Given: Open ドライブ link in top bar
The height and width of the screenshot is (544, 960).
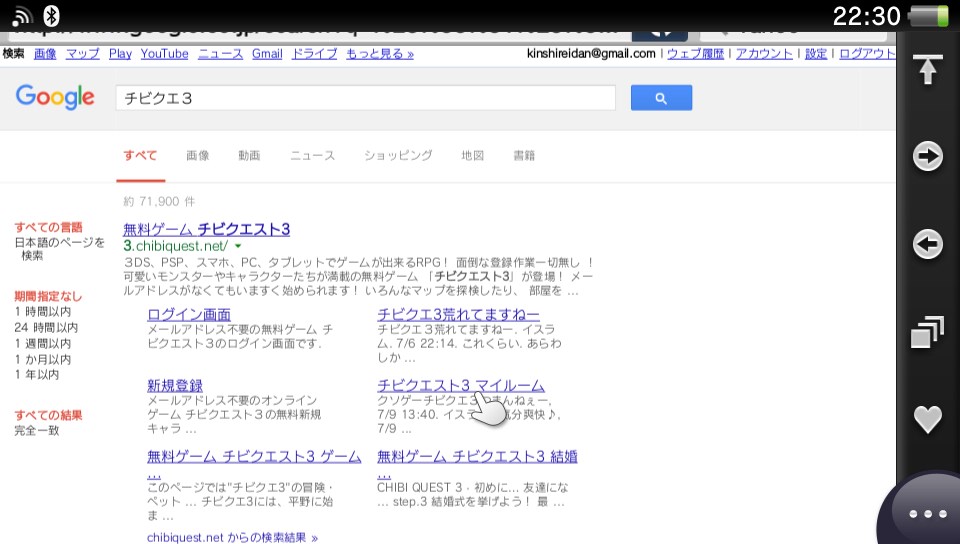Looking at the screenshot, I should click(314, 54).
